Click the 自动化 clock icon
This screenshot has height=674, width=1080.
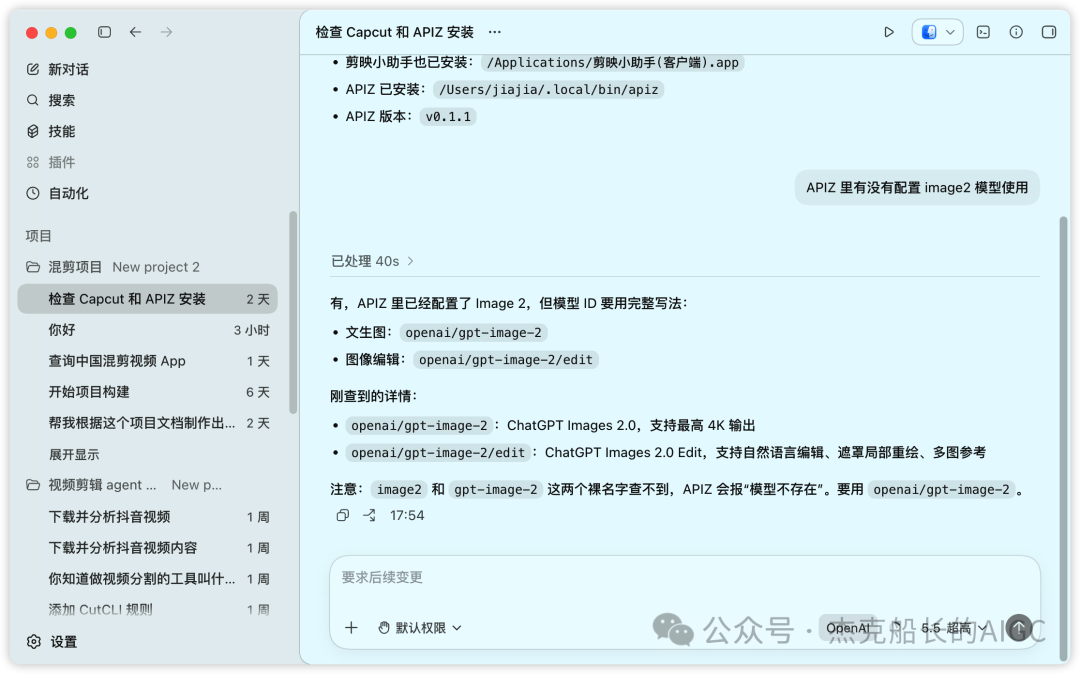pos(33,193)
